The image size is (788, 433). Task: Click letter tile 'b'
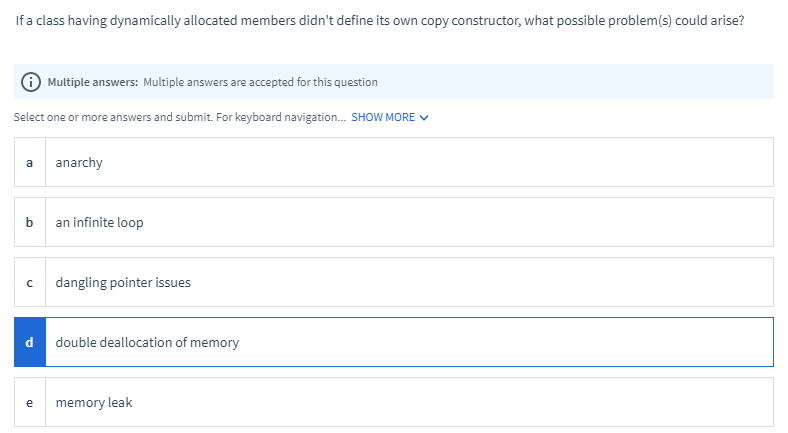[30, 222]
